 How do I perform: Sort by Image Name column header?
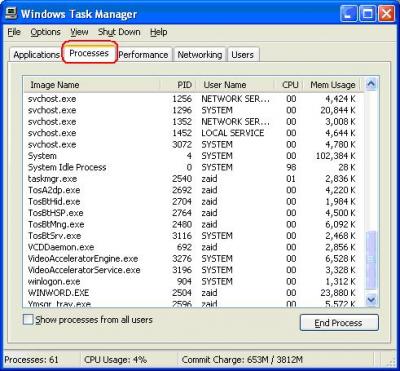tap(92, 85)
